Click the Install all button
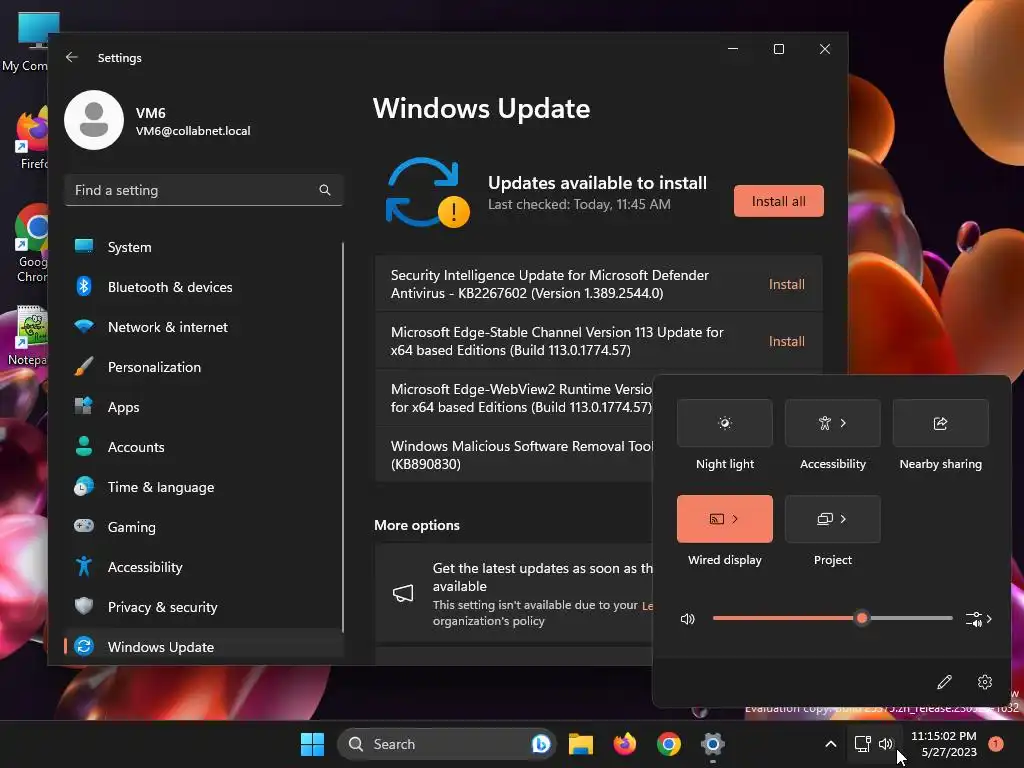Screen dimensions: 1024x768 click(778, 201)
